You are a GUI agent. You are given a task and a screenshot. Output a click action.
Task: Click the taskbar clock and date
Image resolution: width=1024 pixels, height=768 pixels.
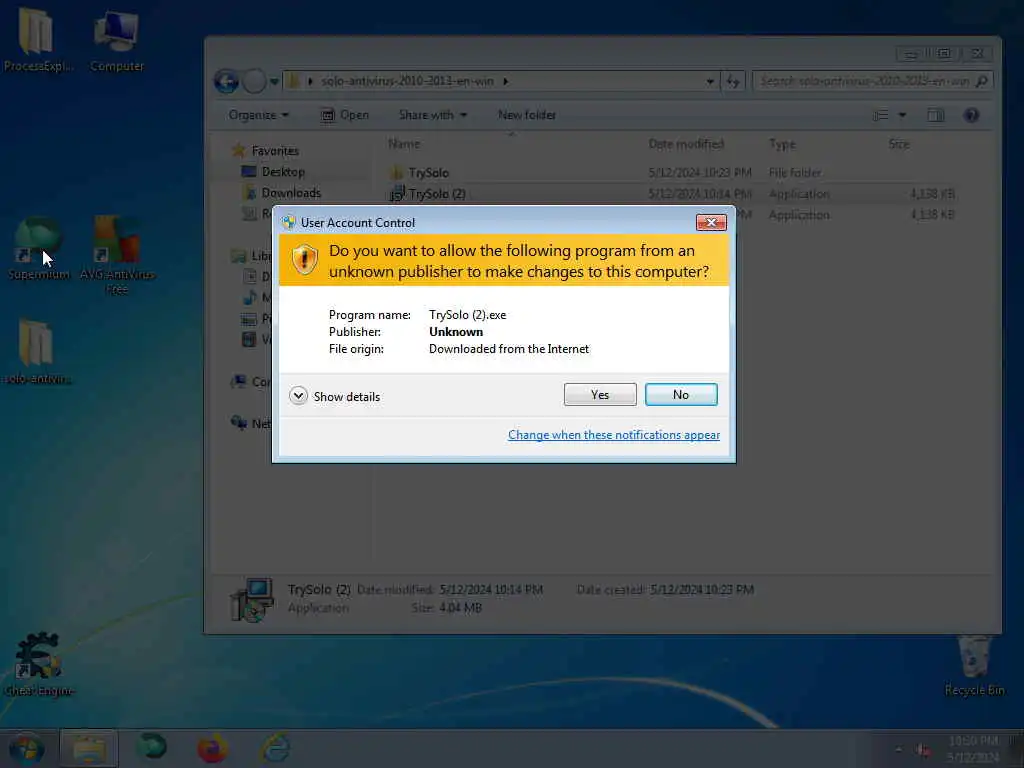point(973,749)
